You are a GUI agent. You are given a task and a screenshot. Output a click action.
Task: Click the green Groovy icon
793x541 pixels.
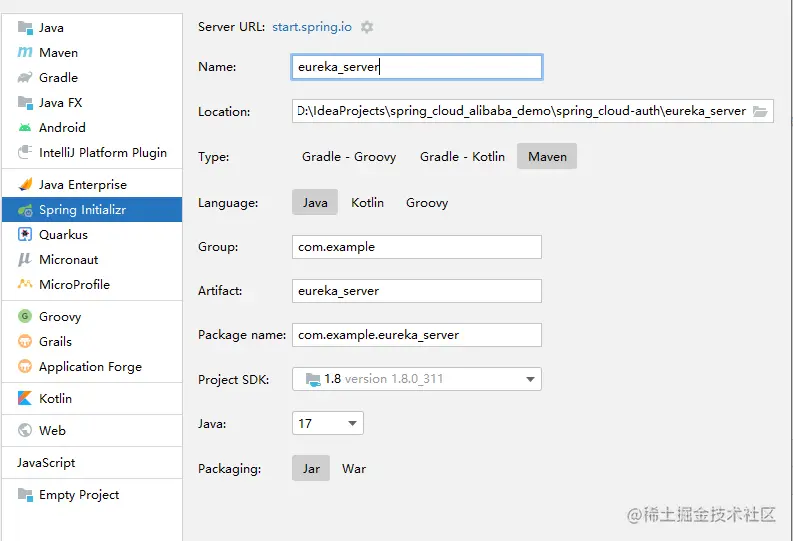coord(25,317)
